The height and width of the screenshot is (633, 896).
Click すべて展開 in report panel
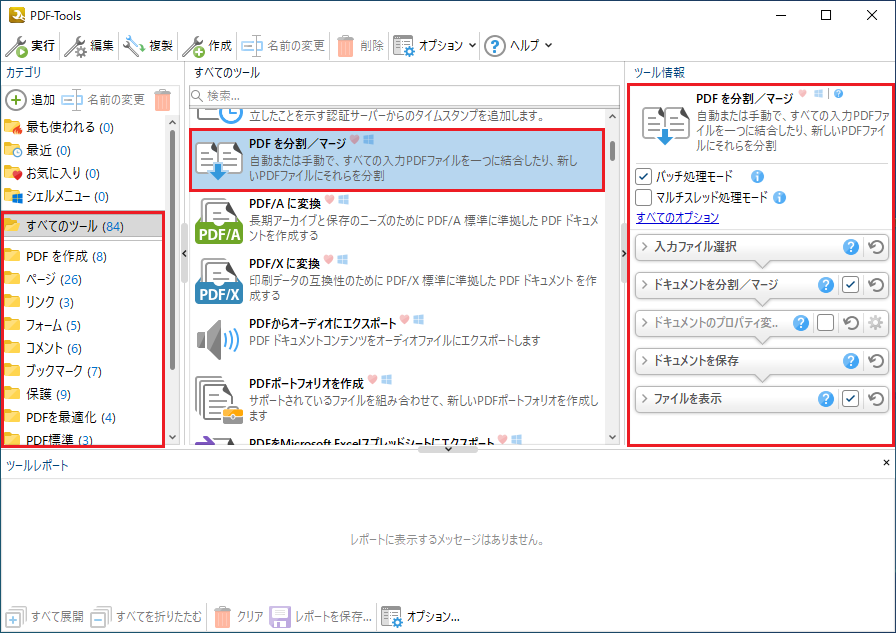[x=45, y=617]
